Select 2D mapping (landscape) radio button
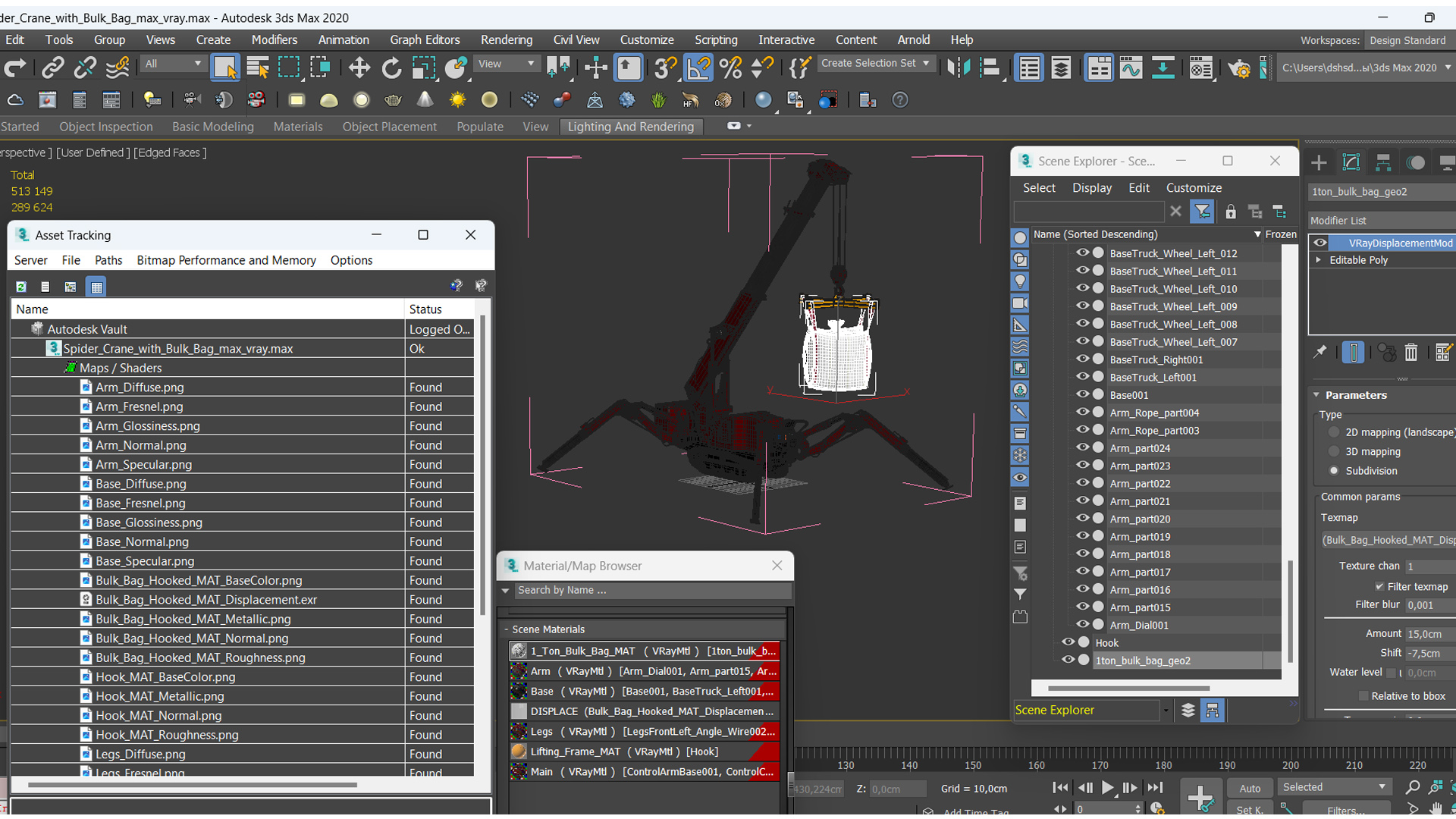Screen dimensions: 1456x819 [x=1334, y=432]
